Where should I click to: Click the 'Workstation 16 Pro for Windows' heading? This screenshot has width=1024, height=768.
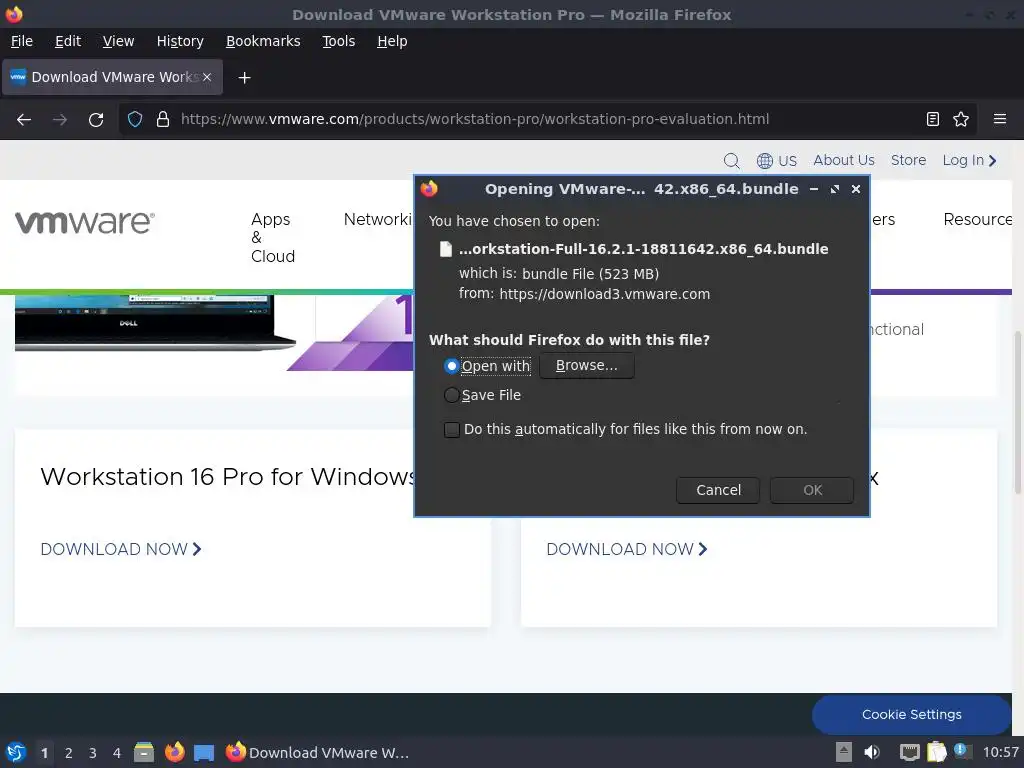pyautogui.click(x=227, y=477)
